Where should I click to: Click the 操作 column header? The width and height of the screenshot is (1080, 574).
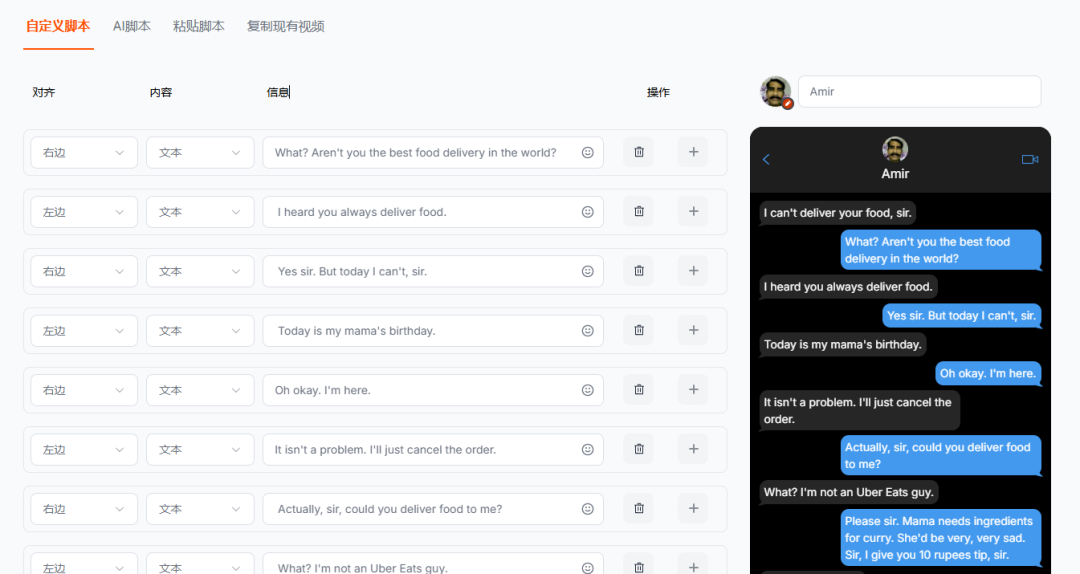point(658,92)
